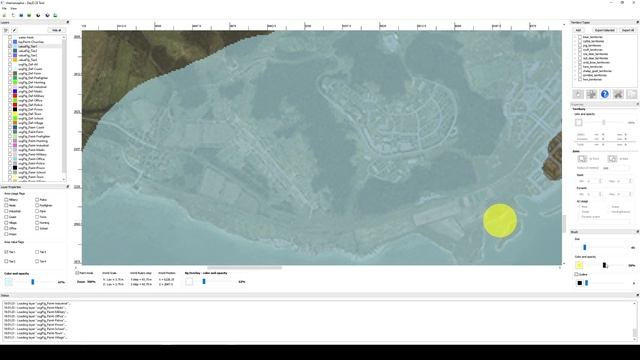Click the brush size slider

(x=584, y=247)
